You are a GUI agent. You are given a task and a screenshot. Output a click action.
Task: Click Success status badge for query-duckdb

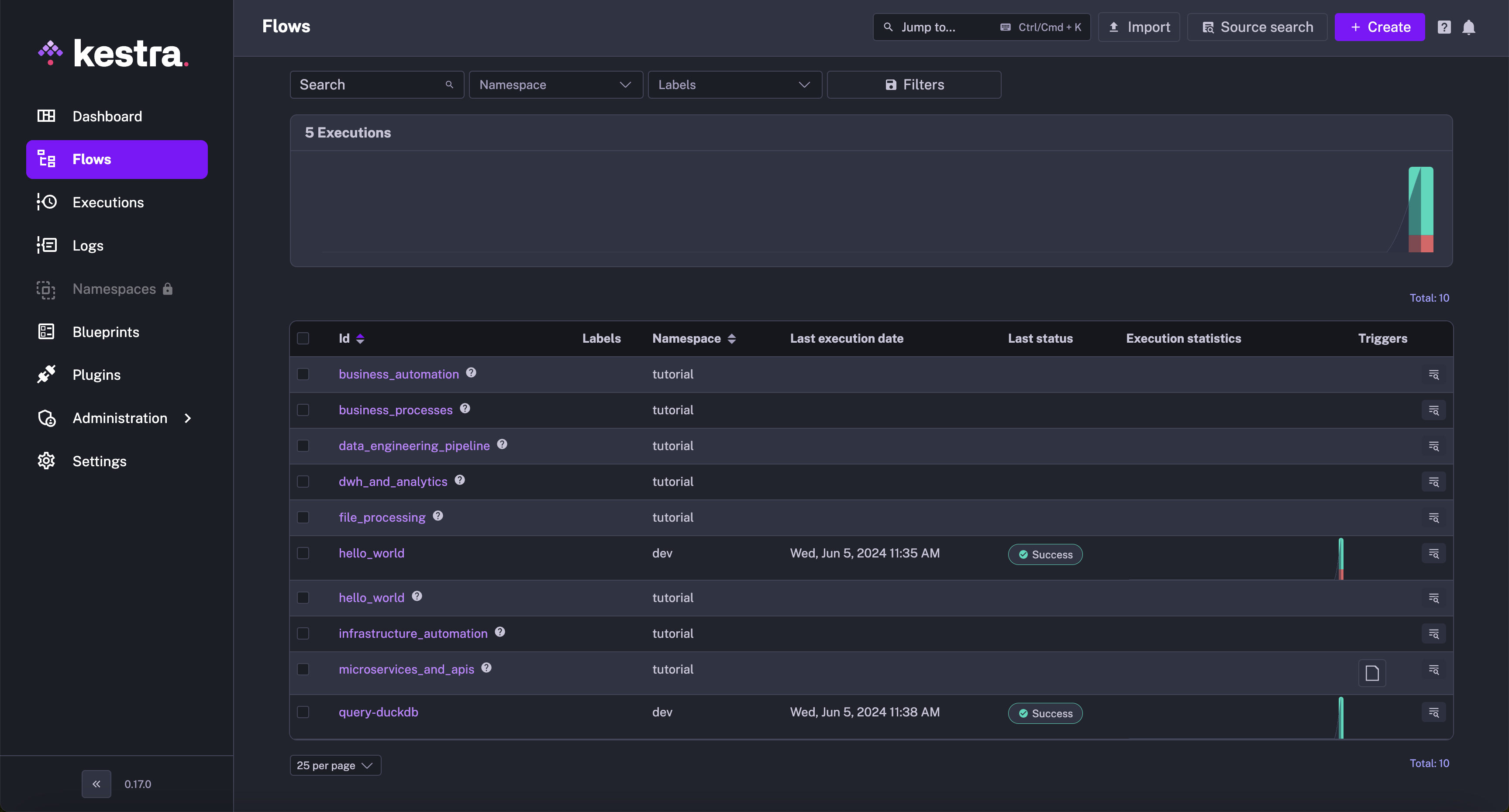click(x=1045, y=714)
